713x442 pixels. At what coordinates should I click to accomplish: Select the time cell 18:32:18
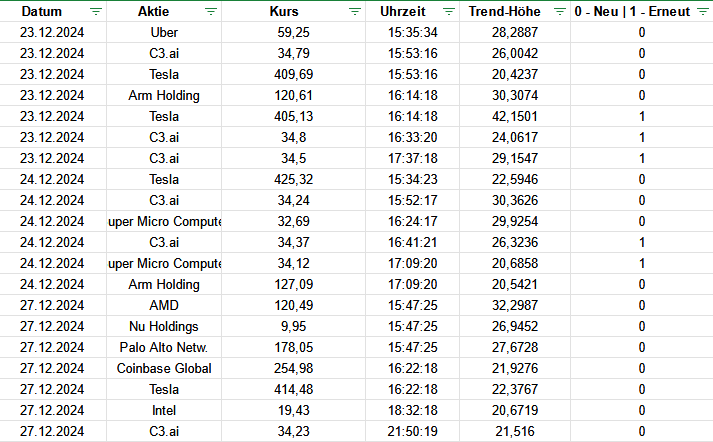click(413, 410)
